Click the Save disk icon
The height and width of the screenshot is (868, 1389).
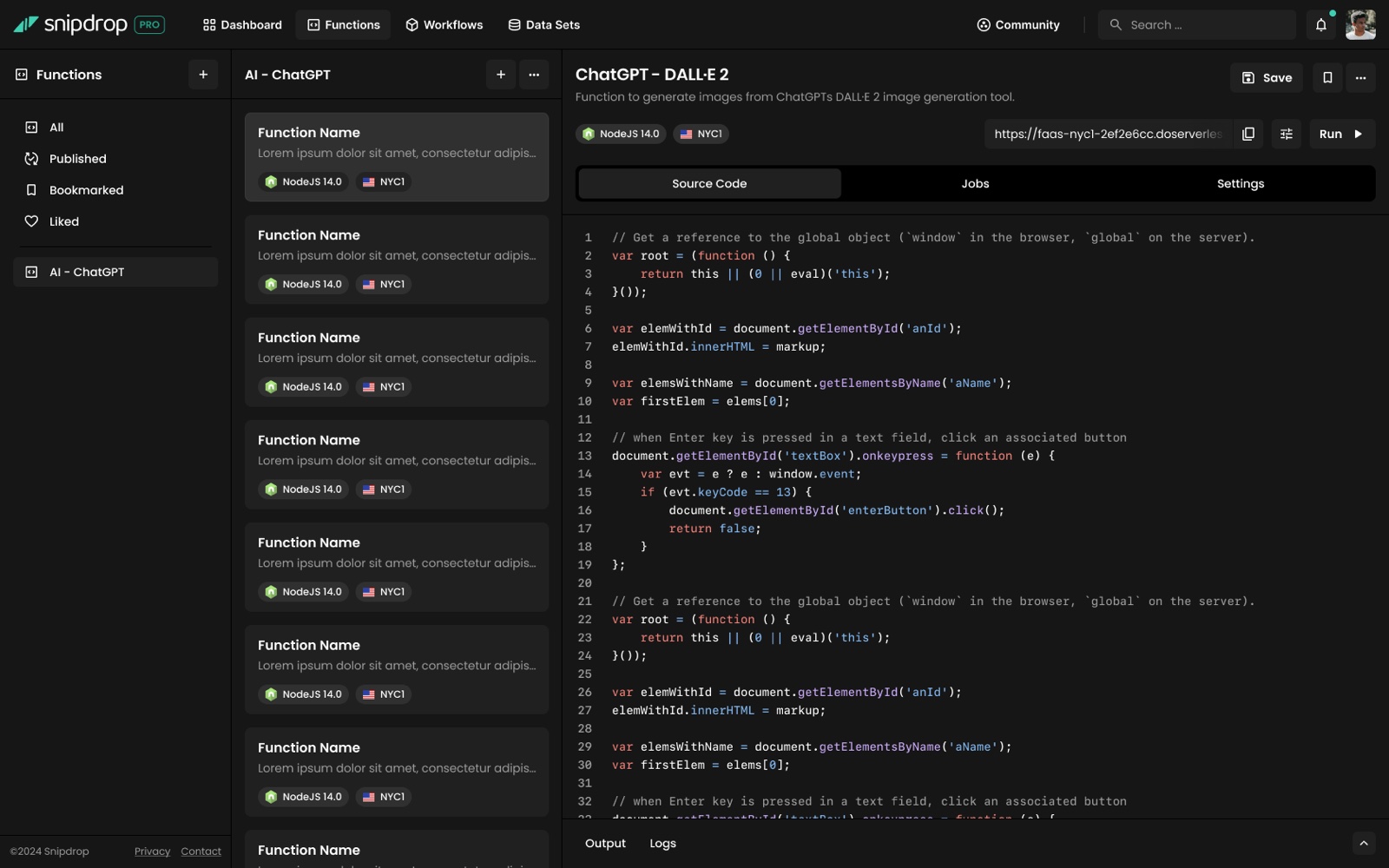(1248, 78)
